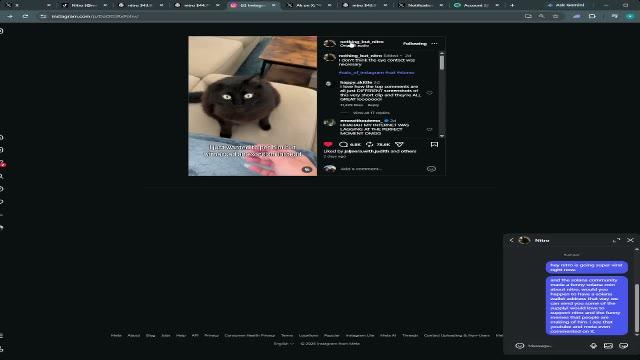Share the post with the paper plane icon
This screenshot has height=360, width=640.
[400, 144]
